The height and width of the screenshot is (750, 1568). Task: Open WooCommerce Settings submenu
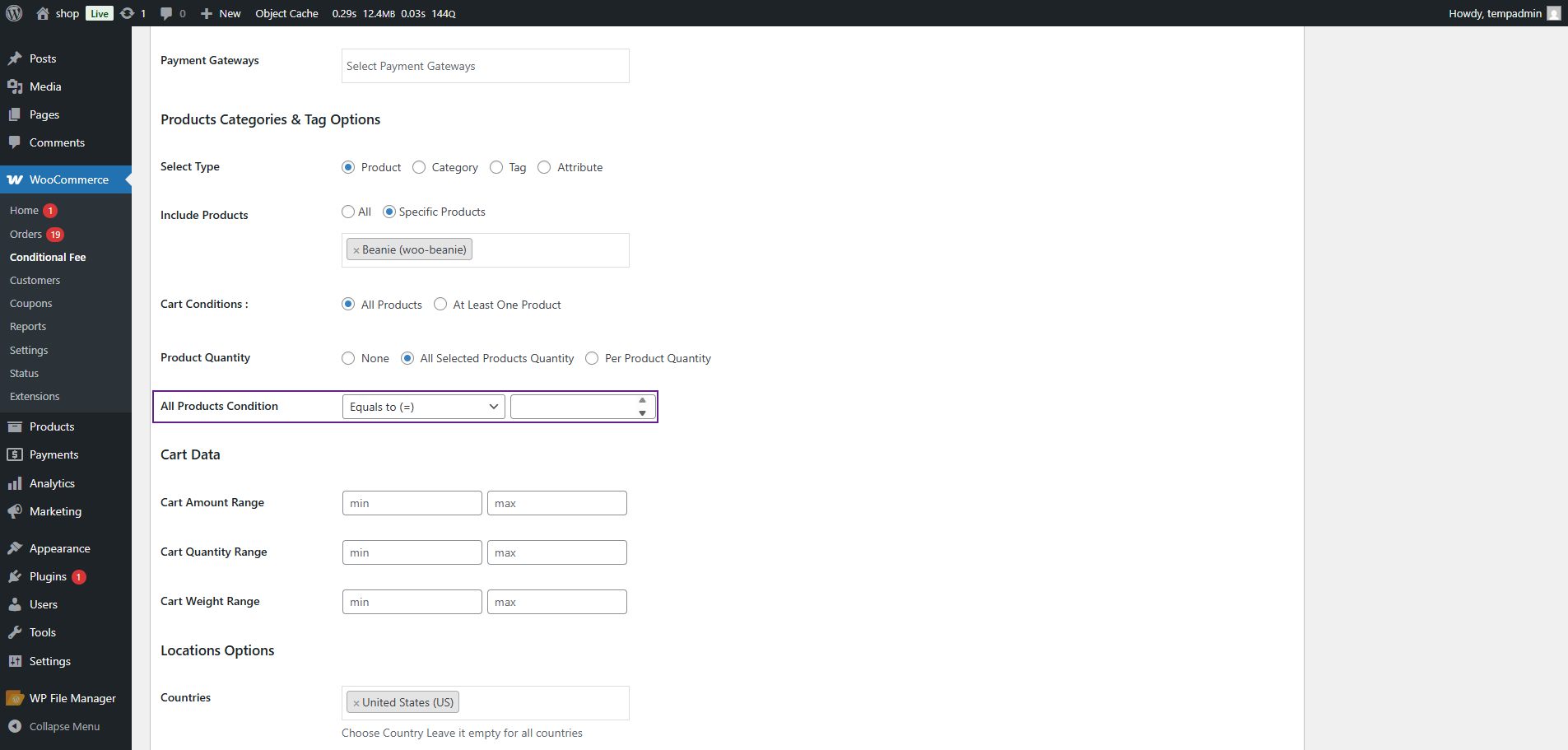(x=29, y=350)
